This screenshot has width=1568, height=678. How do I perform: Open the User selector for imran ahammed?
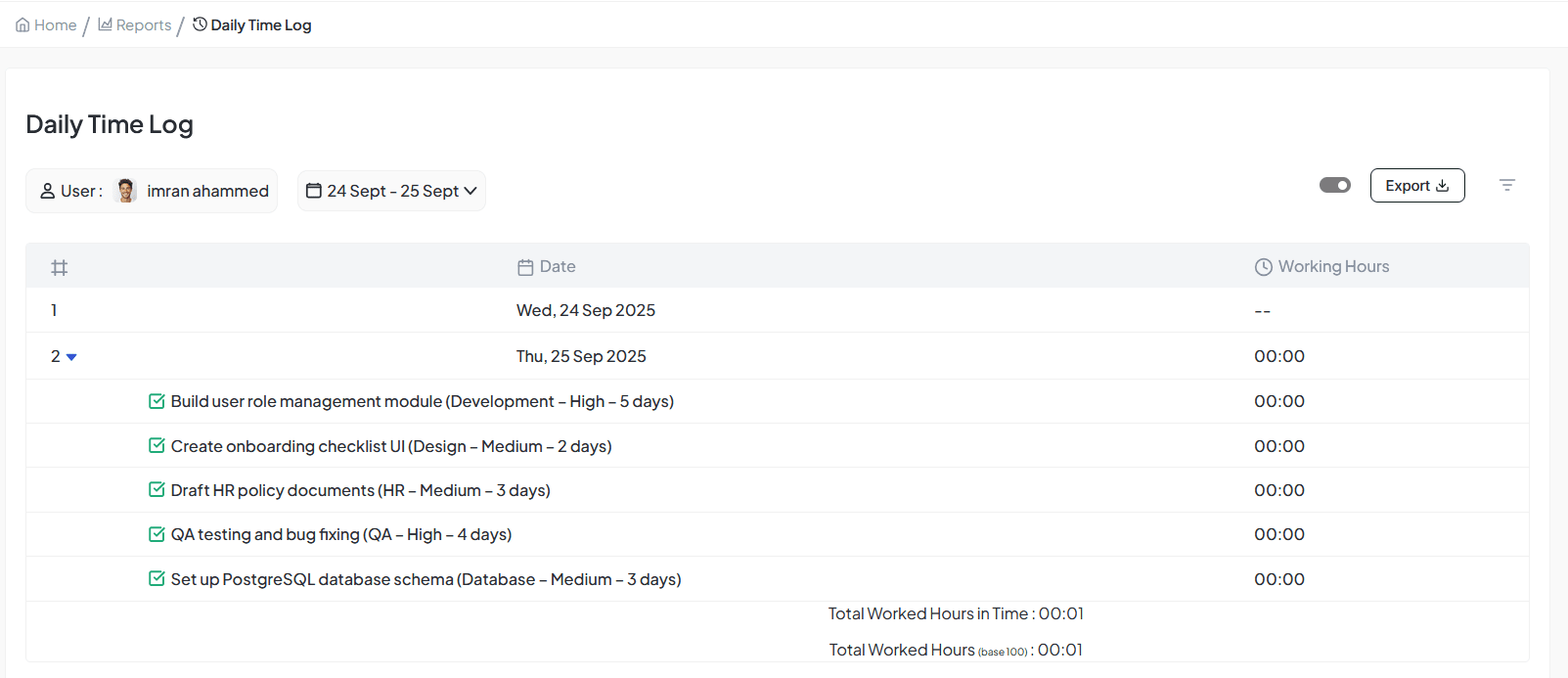pyautogui.click(x=152, y=191)
